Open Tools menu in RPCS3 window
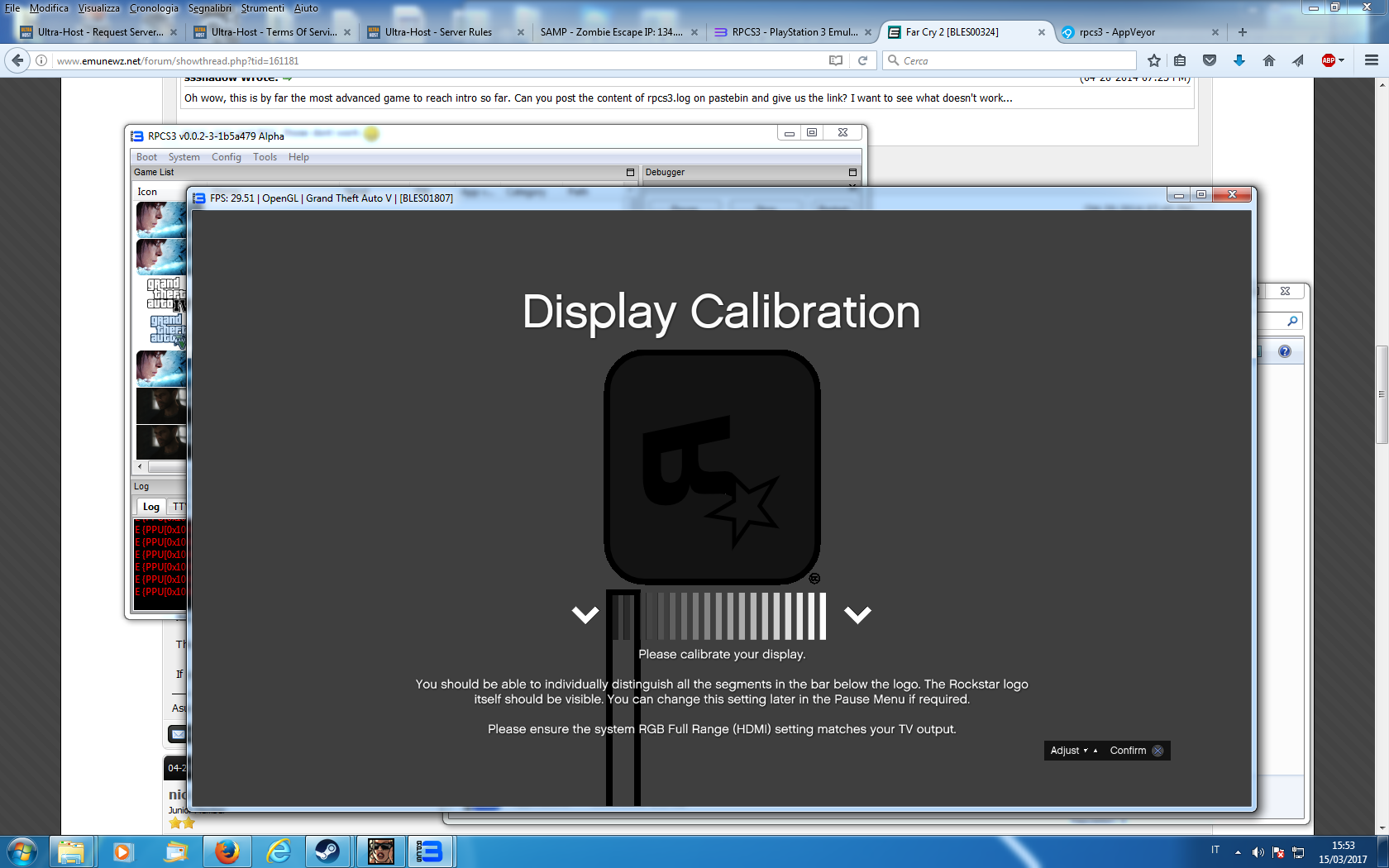This screenshot has height=868, width=1389. (265, 157)
